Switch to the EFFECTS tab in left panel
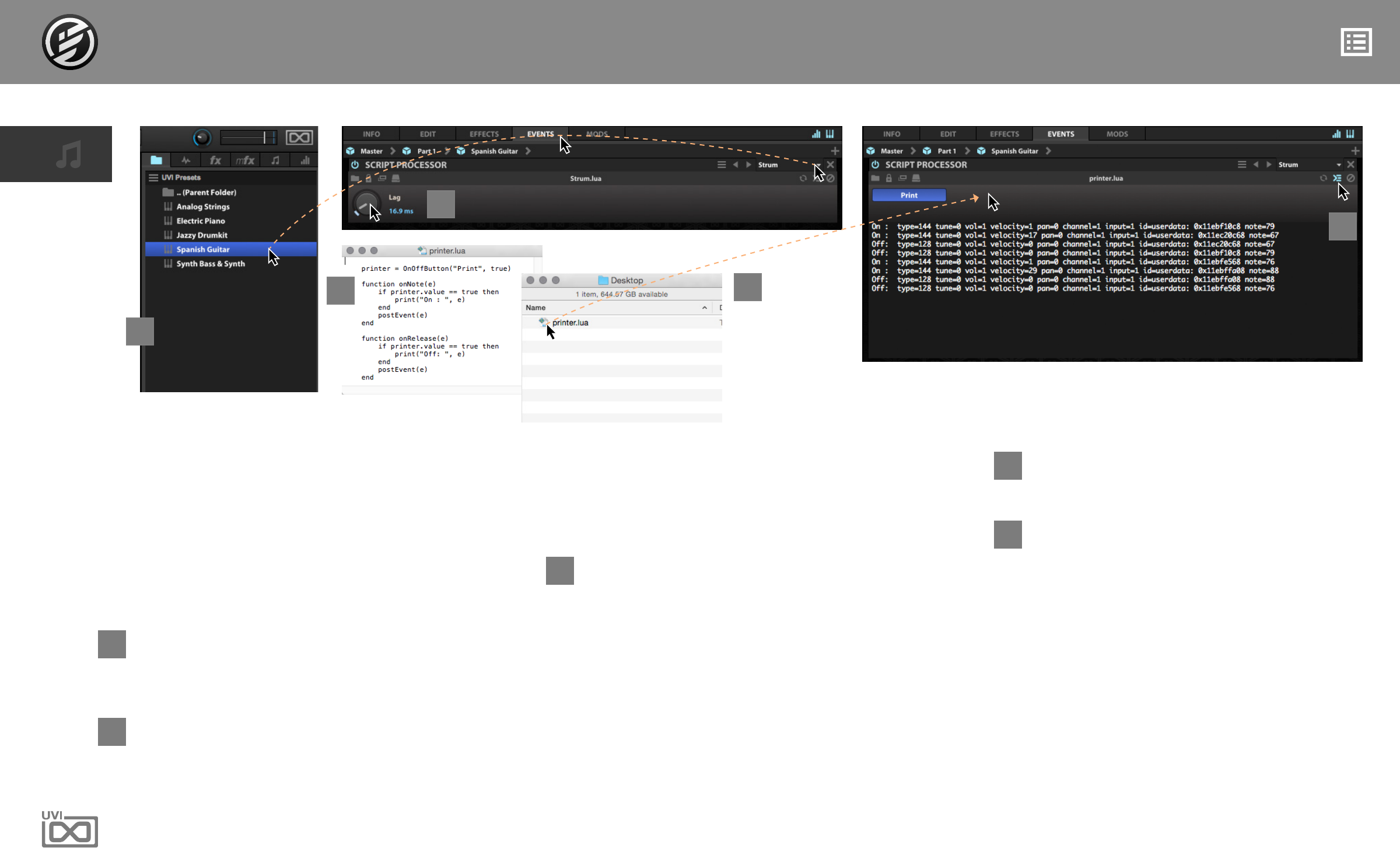The width and height of the screenshot is (1400, 848). pyautogui.click(x=484, y=134)
